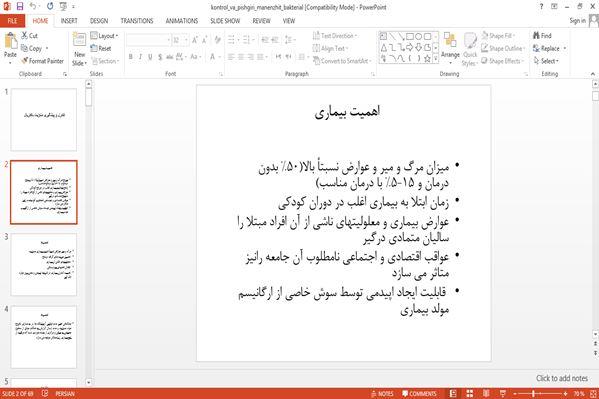Open the Arrange menu

point(450,48)
